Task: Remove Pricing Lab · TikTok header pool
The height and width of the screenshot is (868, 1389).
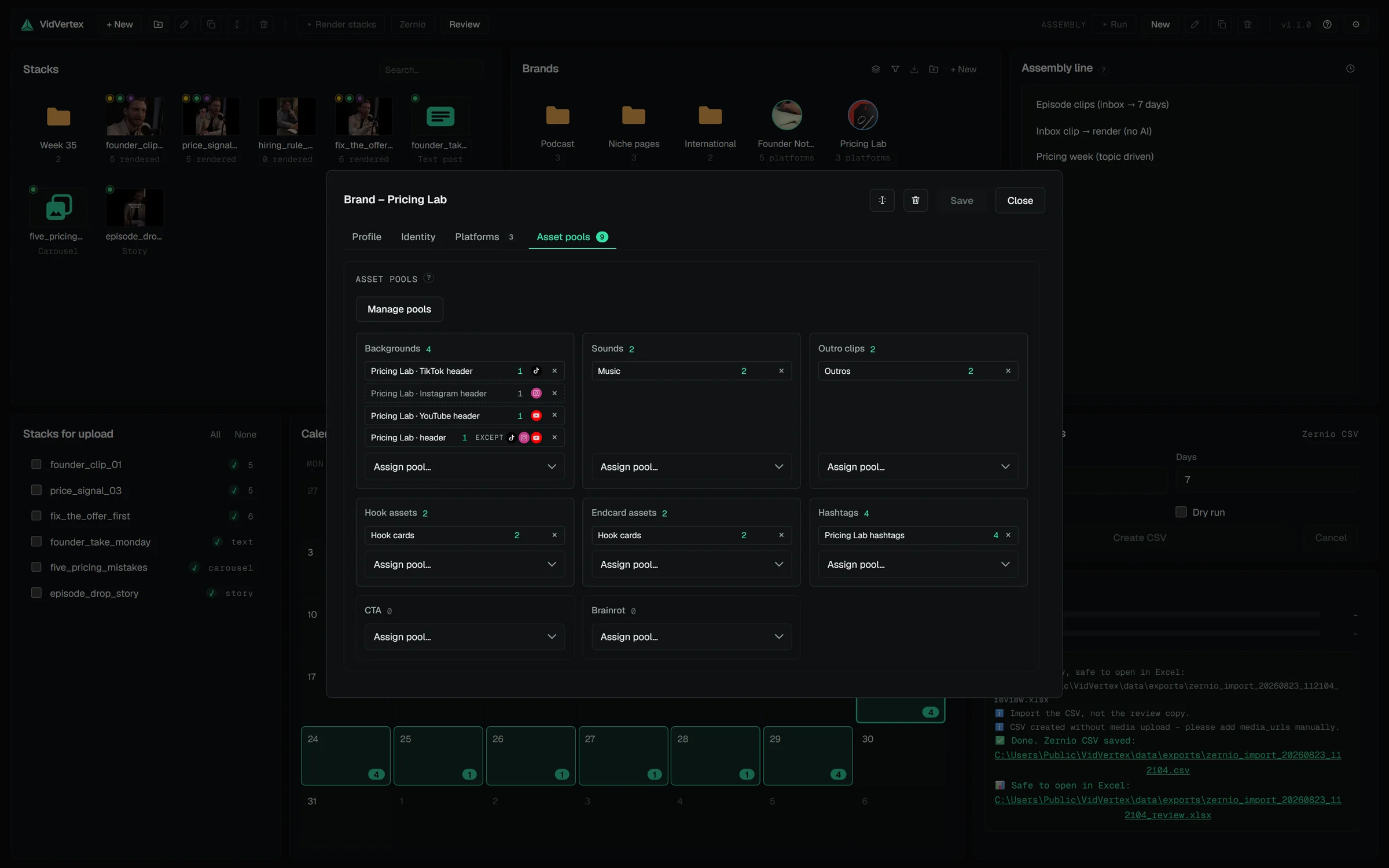Action: pyautogui.click(x=554, y=371)
